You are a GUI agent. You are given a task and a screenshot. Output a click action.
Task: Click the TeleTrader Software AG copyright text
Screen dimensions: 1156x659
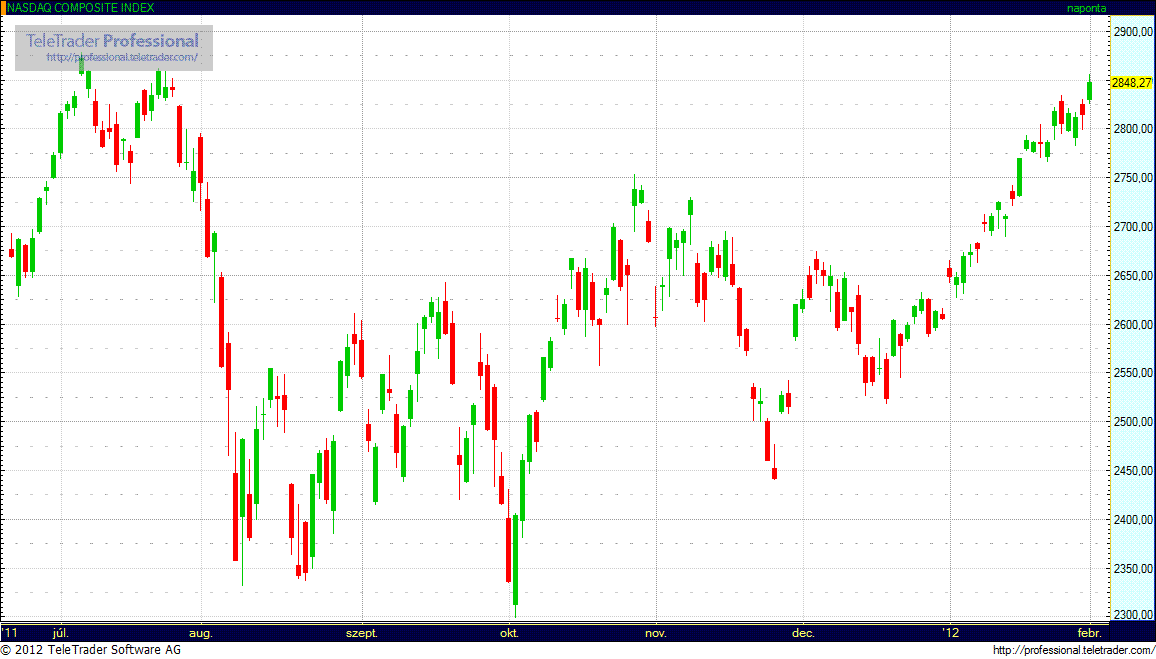91,651
